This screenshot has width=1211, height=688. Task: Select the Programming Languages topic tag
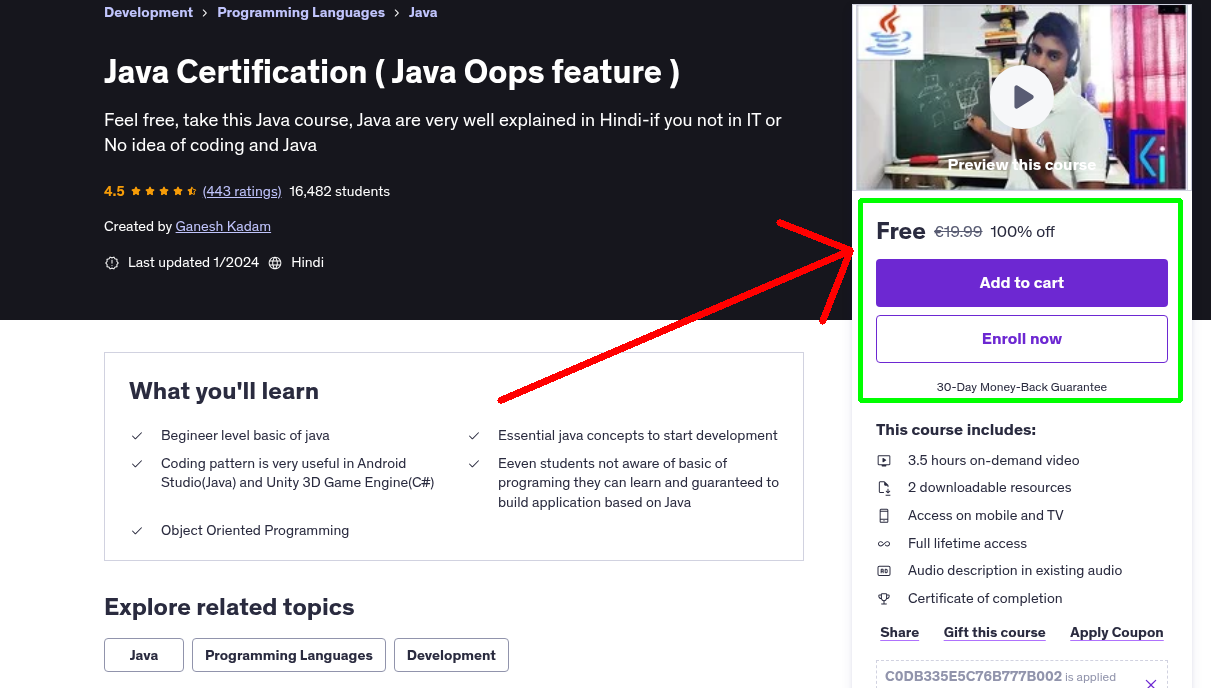289,655
